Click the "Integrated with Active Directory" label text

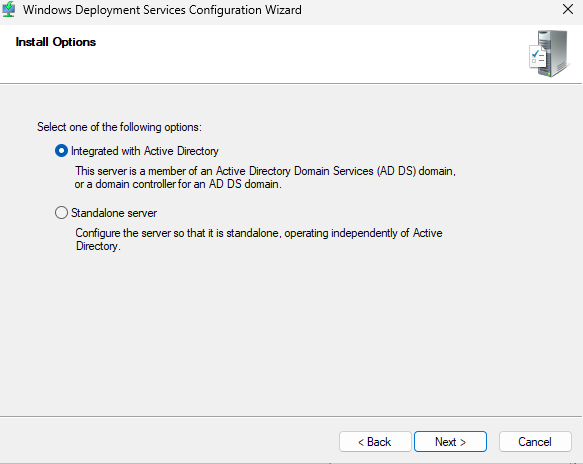click(x=145, y=151)
